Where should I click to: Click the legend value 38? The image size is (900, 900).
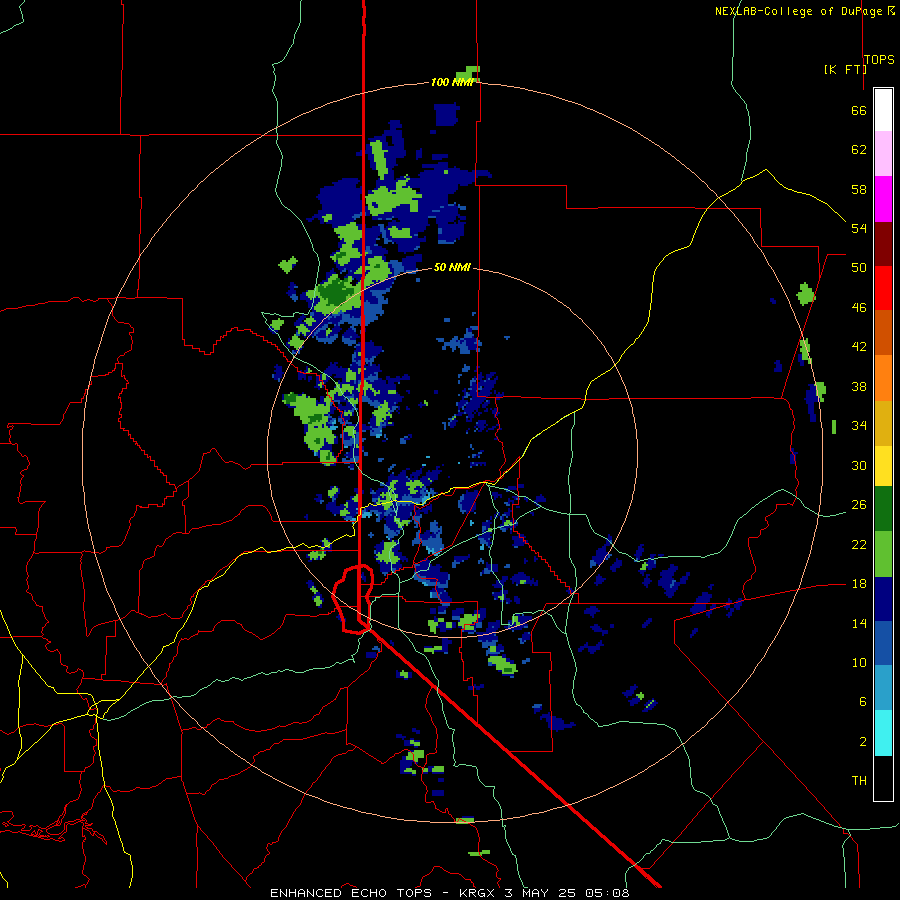859,386
